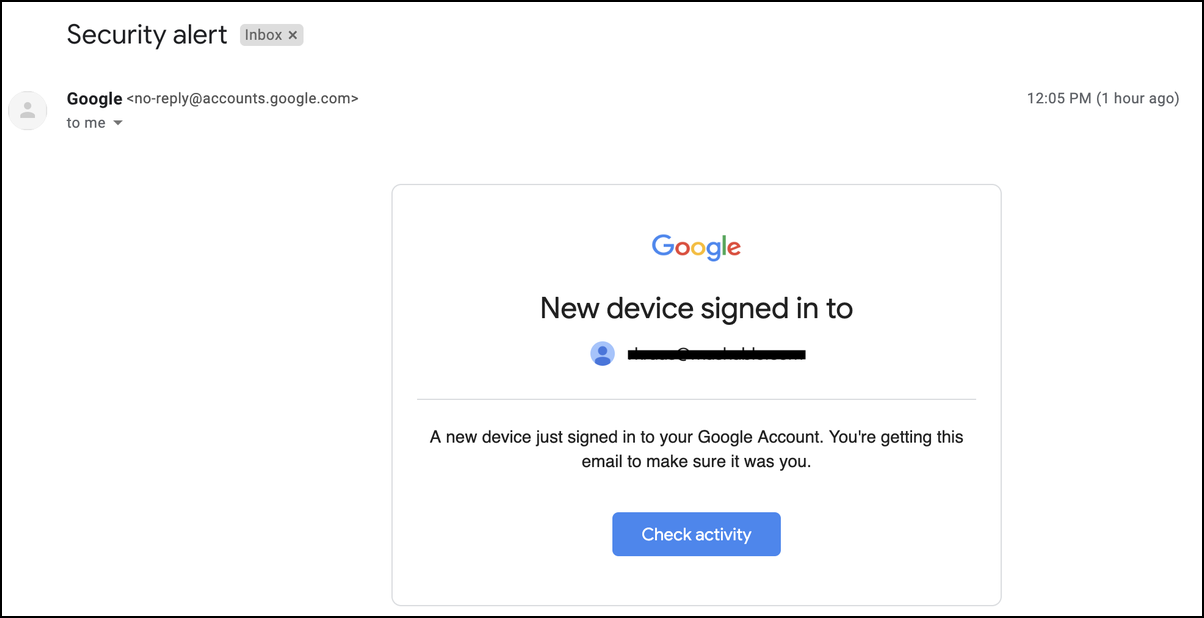Click the 'to me' recipient text

(86, 123)
